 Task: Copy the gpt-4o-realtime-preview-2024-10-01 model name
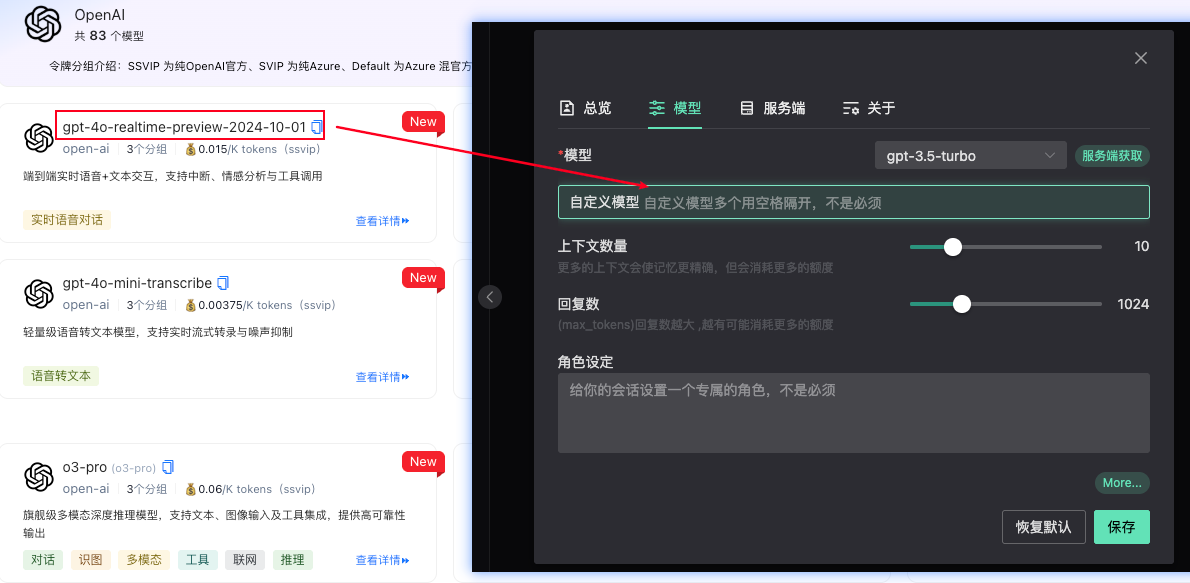pyautogui.click(x=316, y=126)
